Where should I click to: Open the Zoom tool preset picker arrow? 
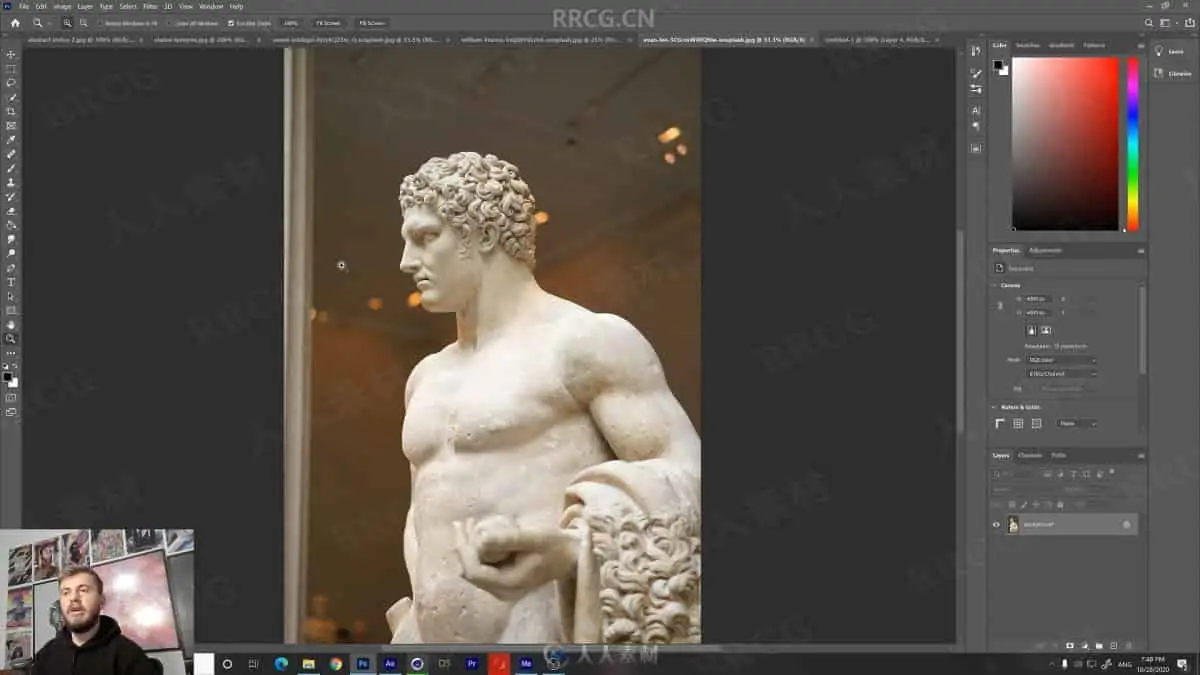tap(49, 22)
